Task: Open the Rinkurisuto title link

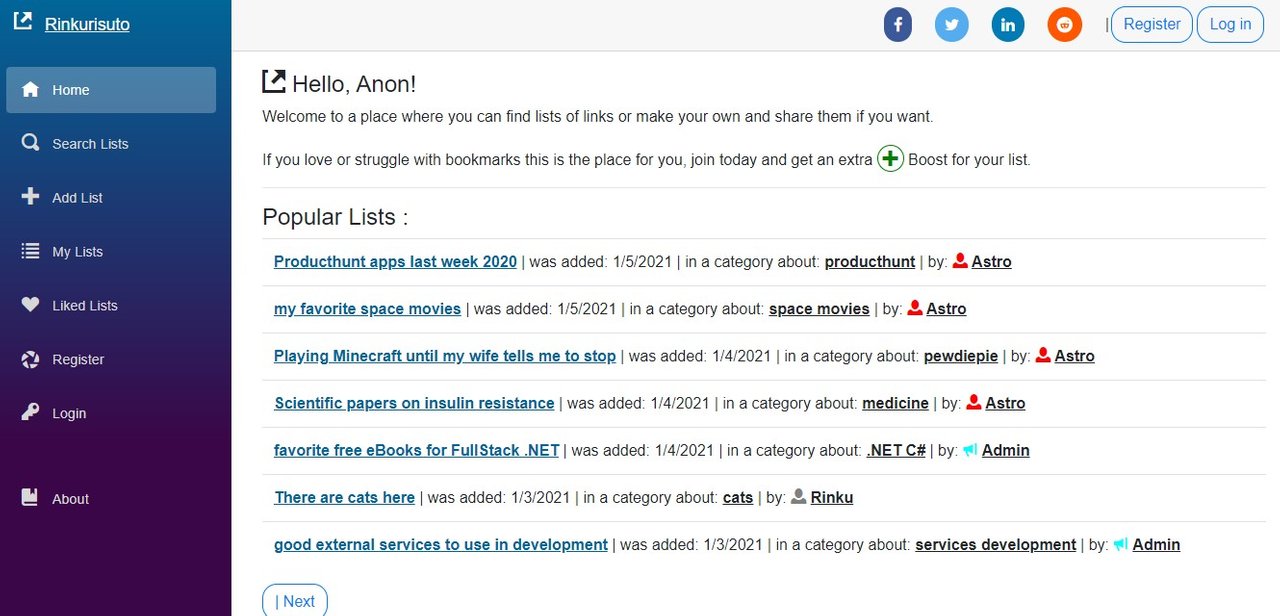Action: tap(87, 24)
